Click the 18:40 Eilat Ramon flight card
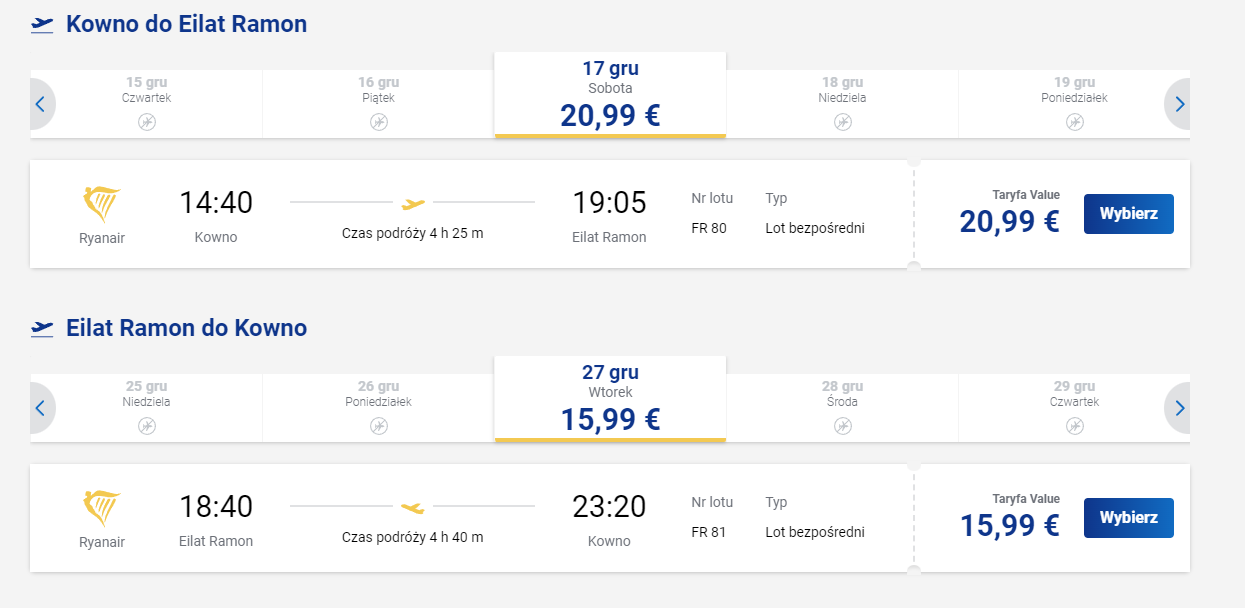 point(472,518)
